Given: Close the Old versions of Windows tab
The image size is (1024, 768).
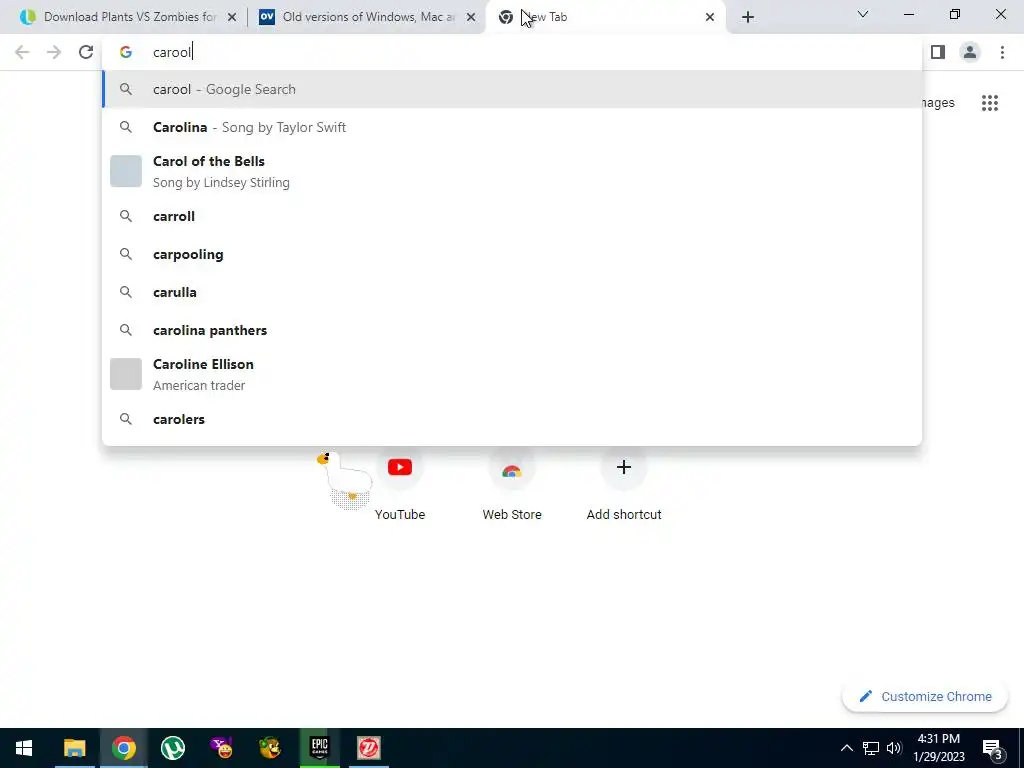Looking at the screenshot, I should (471, 17).
